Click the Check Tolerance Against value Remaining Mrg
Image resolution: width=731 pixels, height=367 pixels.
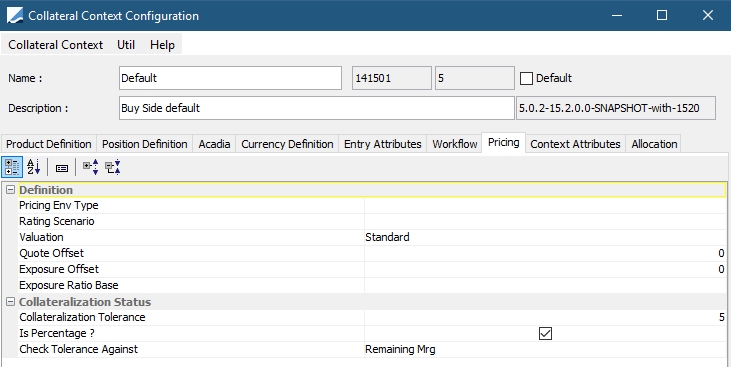(x=400, y=349)
